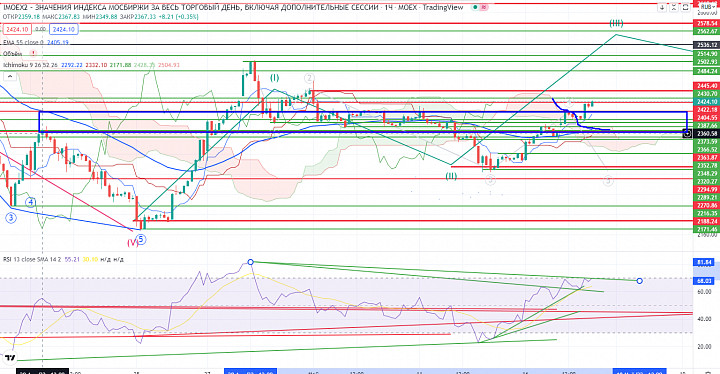720x374 pixels.
Task: Select the (III) Elliott wave label
Action: tap(616, 23)
